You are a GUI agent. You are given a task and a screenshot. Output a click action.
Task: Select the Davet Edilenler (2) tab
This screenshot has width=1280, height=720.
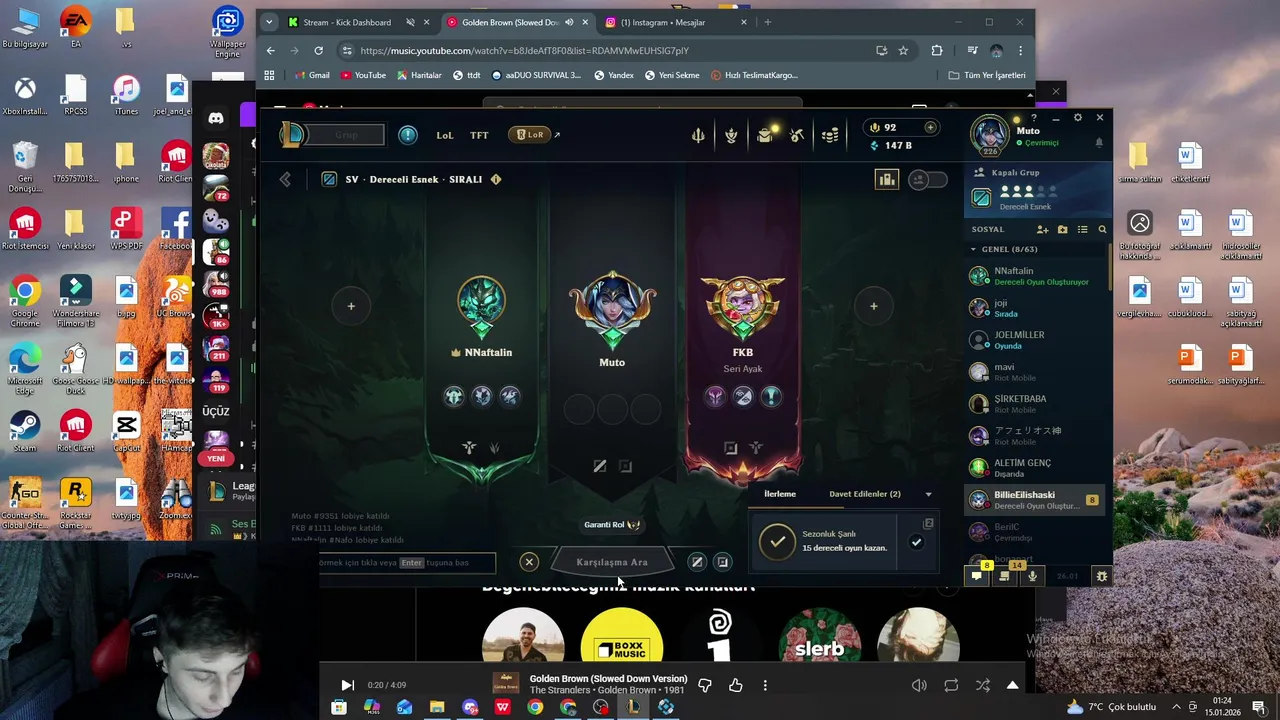(864, 494)
